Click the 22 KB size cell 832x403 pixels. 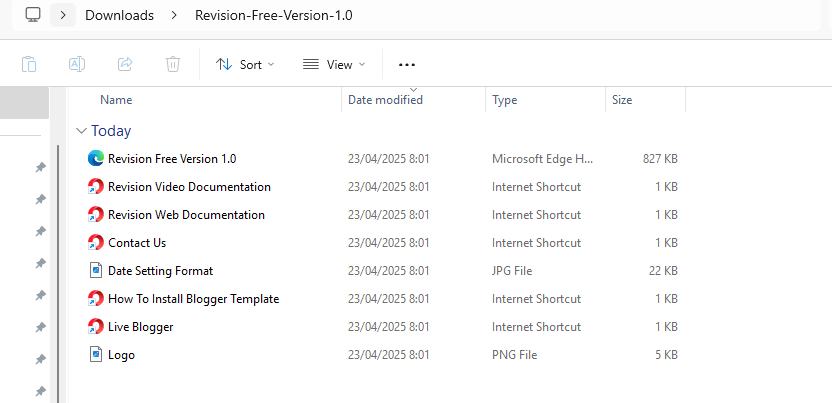(x=663, y=271)
